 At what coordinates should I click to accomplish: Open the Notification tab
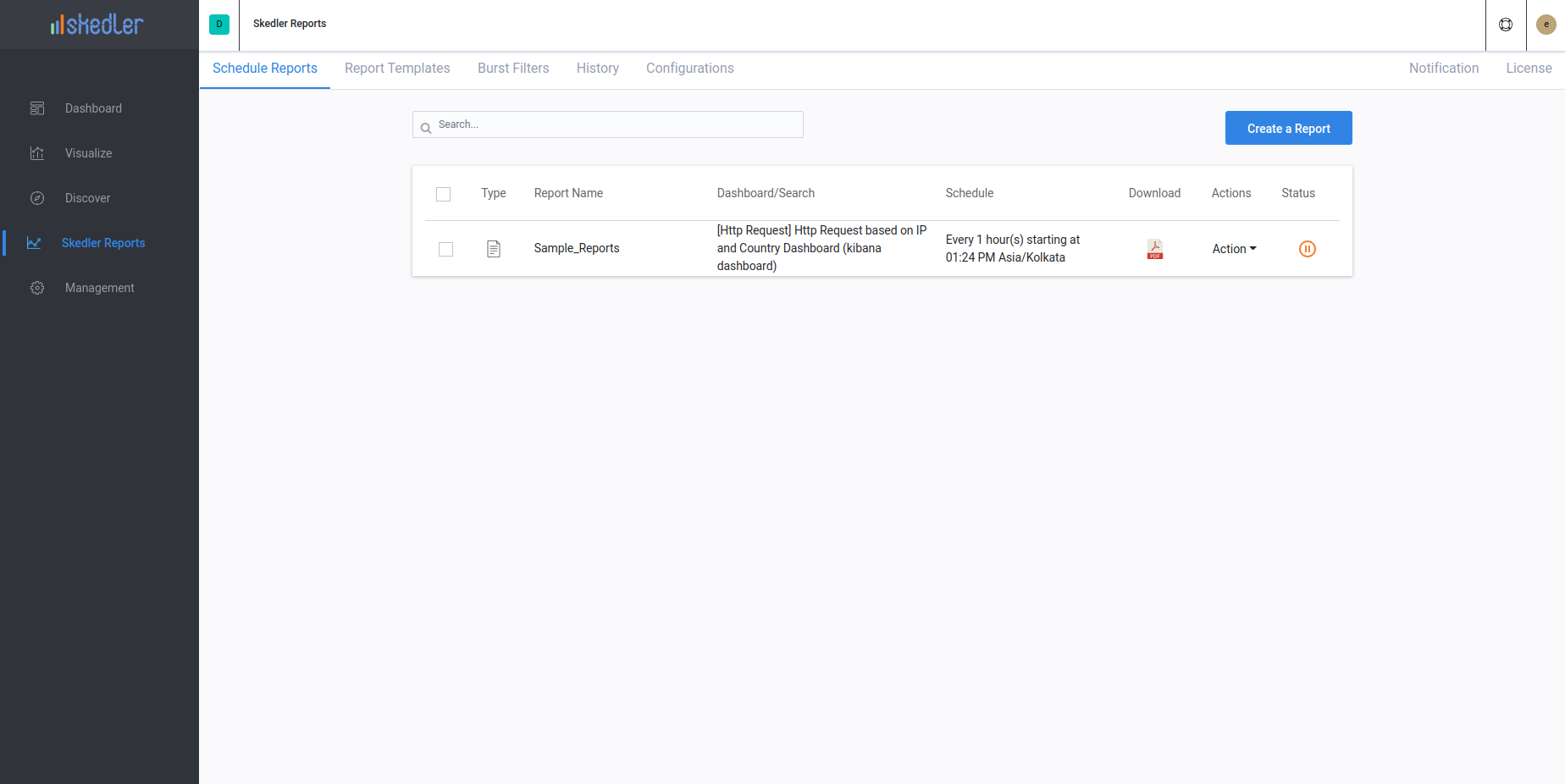point(1444,69)
